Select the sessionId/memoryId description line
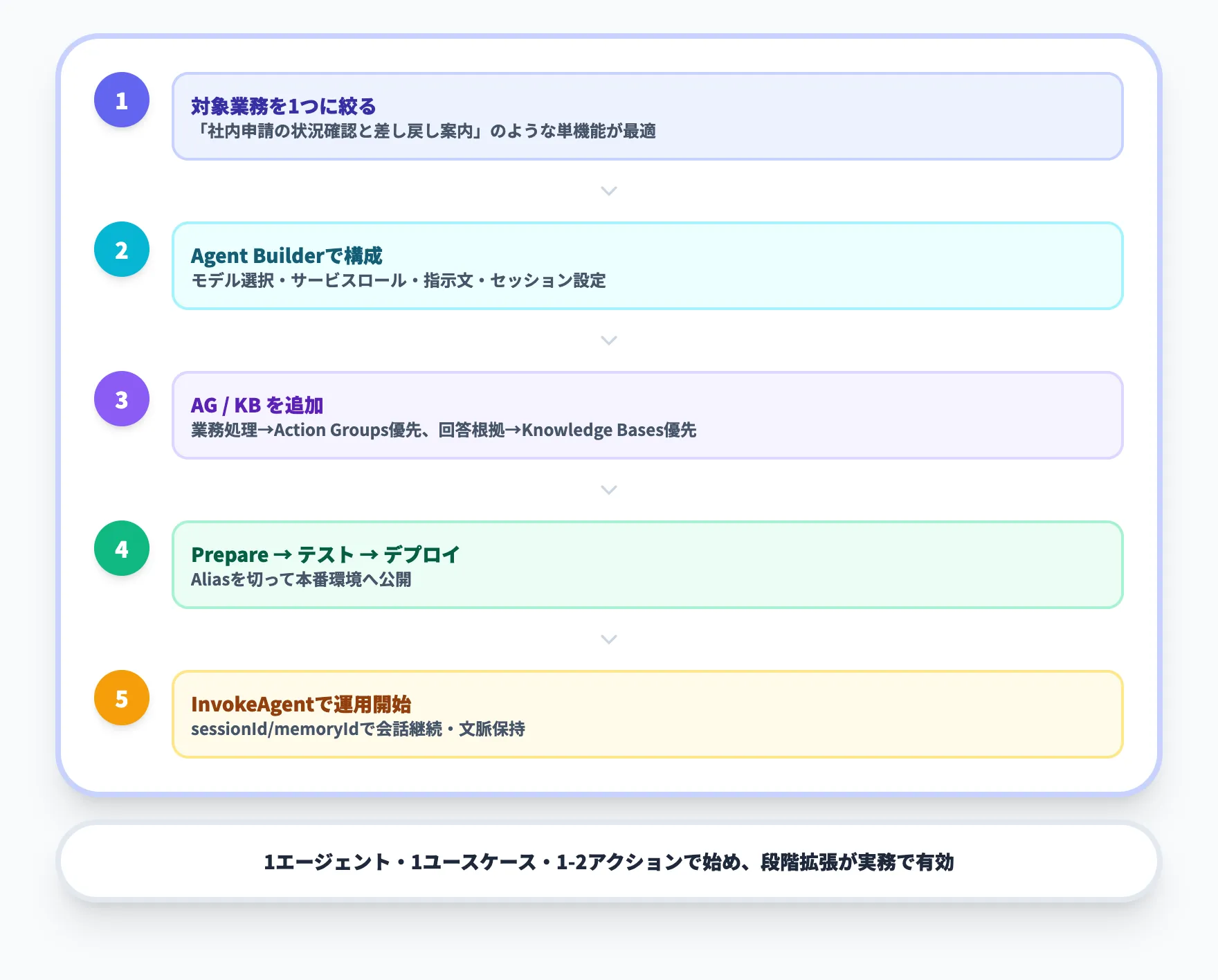This screenshot has width=1218, height=980. pyautogui.click(x=359, y=729)
